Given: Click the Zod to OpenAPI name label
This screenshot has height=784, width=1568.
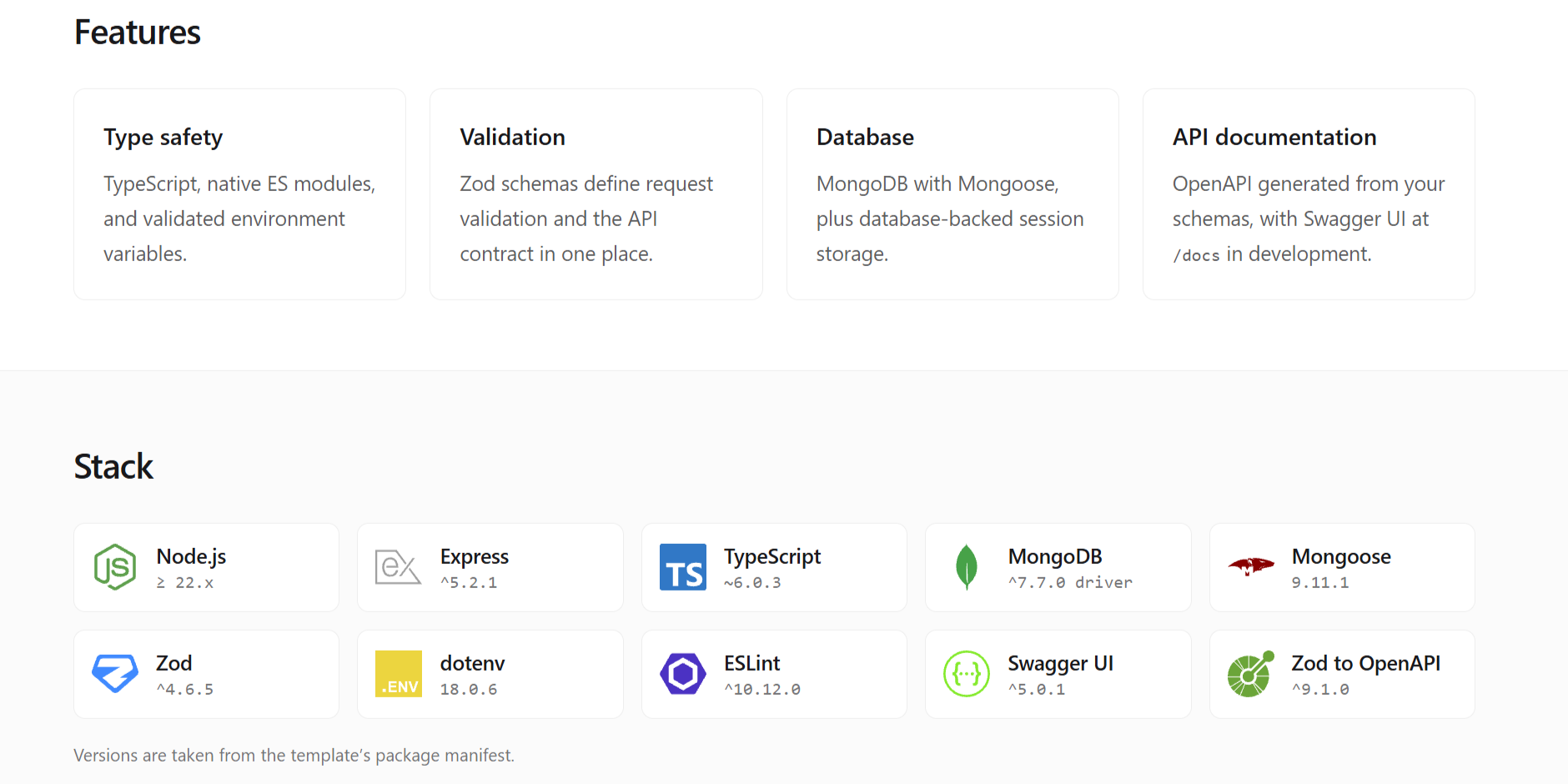Looking at the screenshot, I should click(1365, 663).
